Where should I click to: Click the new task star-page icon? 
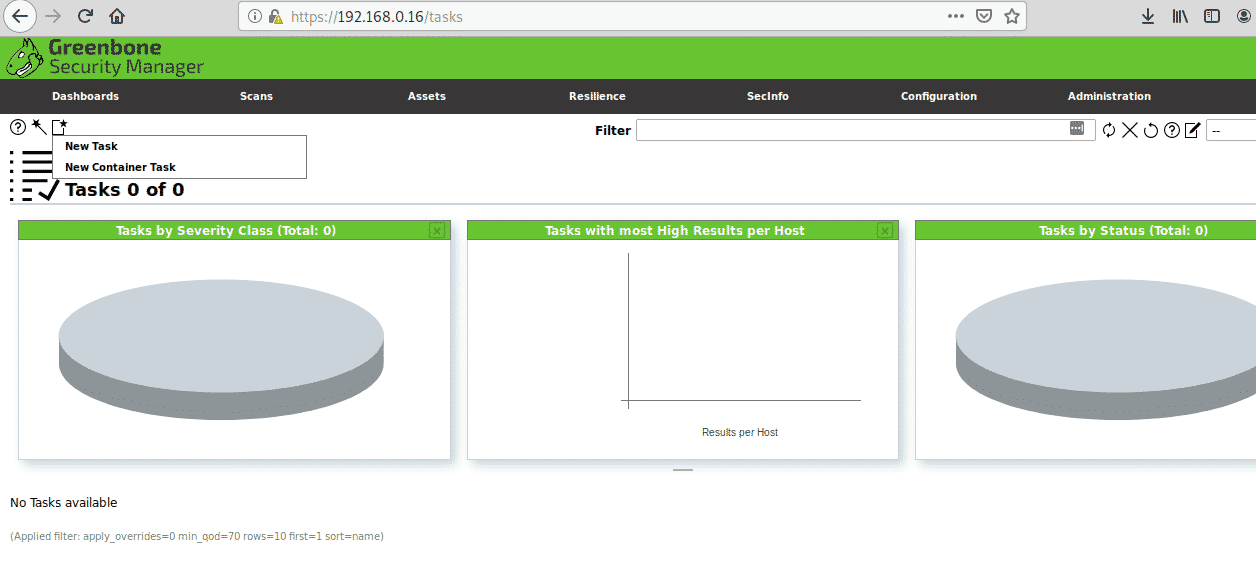[x=60, y=126]
